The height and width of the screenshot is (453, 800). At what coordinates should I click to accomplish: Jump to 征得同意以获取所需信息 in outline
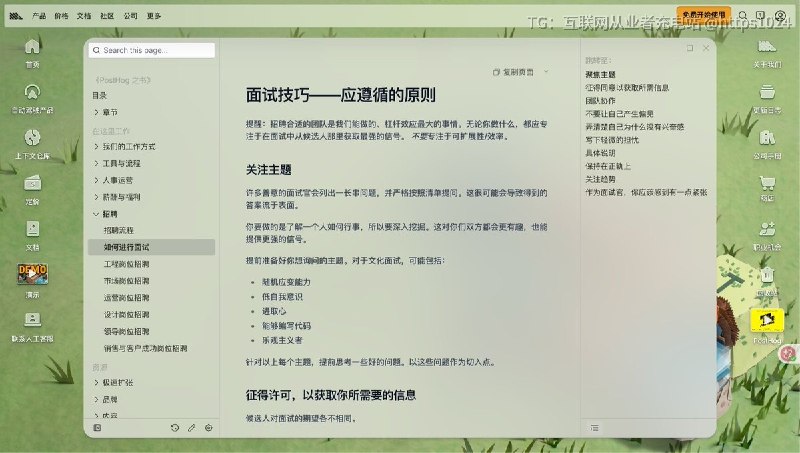coord(627,88)
